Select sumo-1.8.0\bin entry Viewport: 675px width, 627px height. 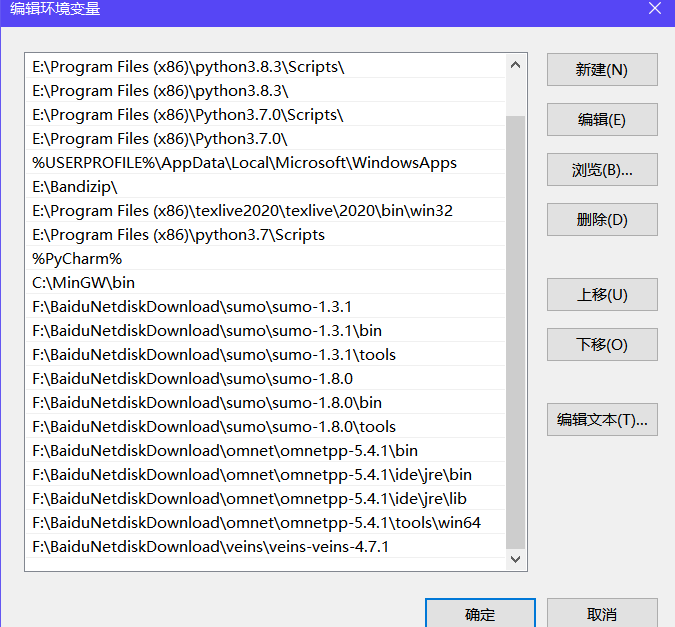(266, 403)
